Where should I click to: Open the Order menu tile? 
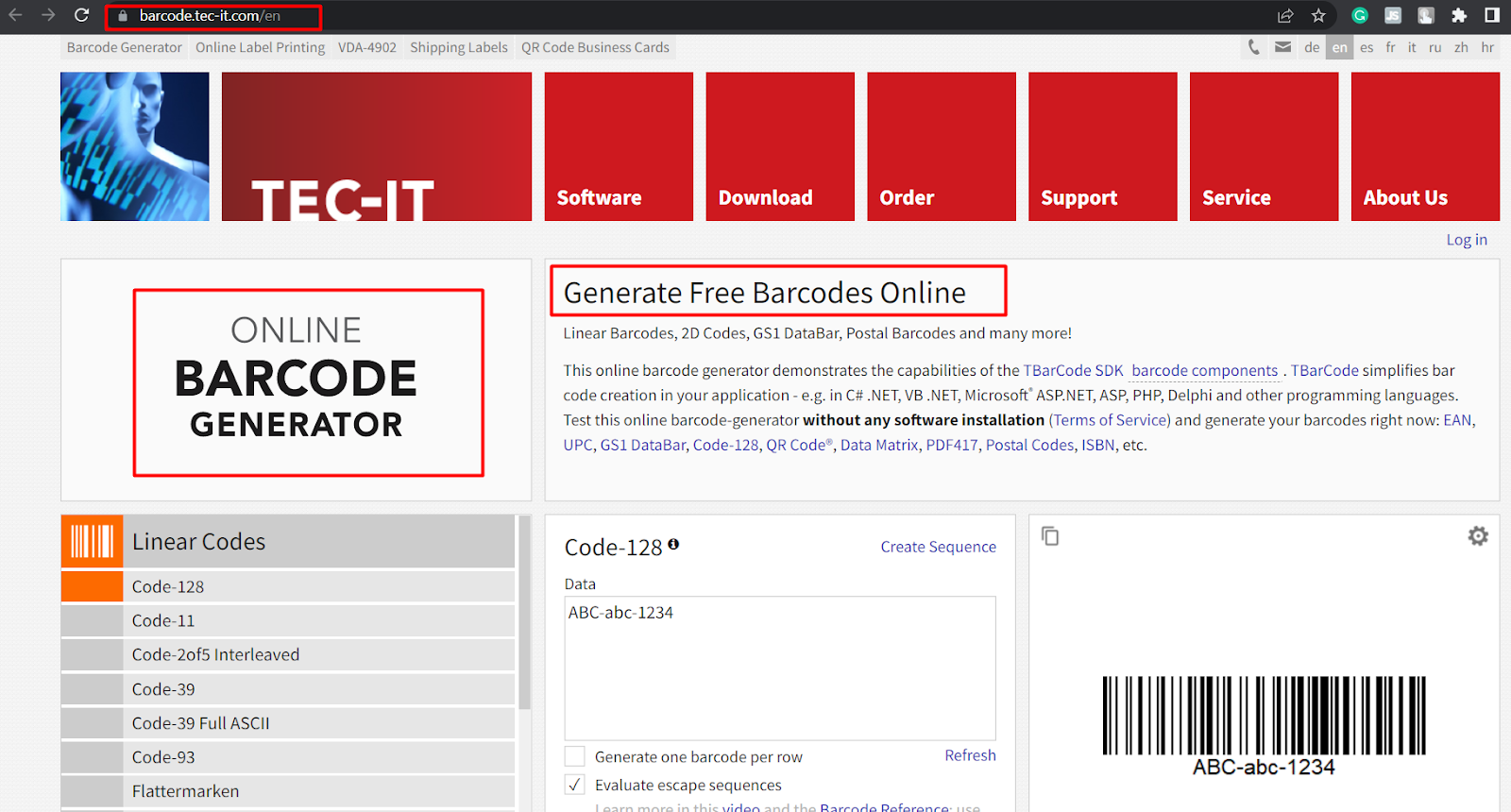(x=942, y=146)
